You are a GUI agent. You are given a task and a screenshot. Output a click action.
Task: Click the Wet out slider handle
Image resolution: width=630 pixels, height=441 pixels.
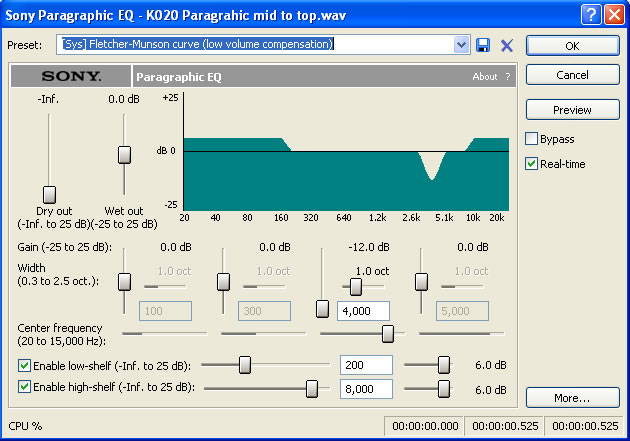(124, 155)
